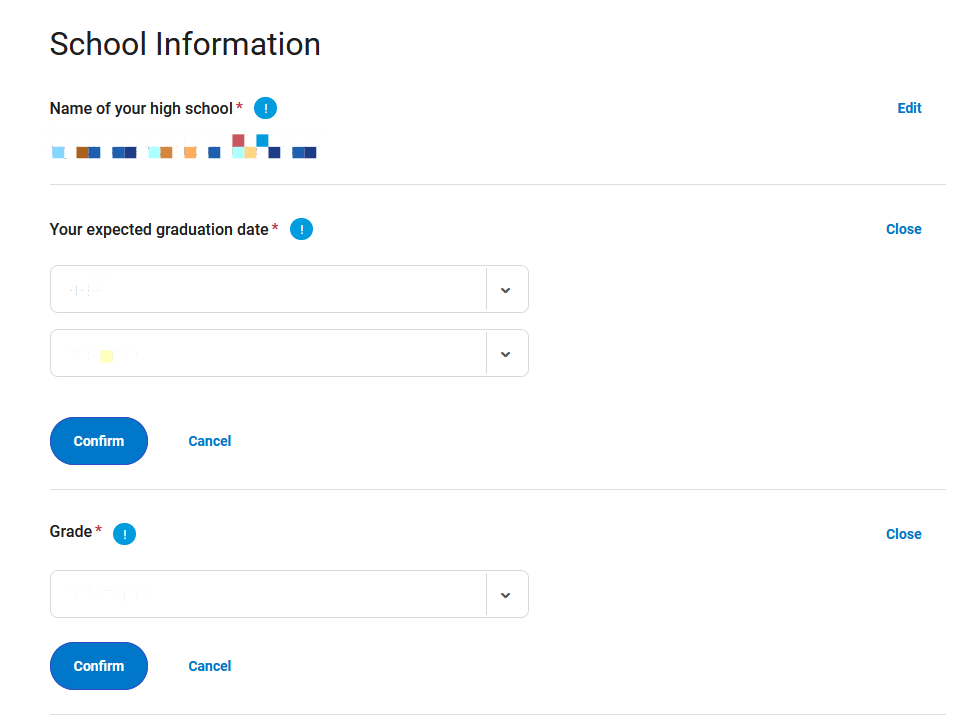The image size is (960, 723).
Task: Click info icon next to expected graduation date
Action: click(301, 229)
